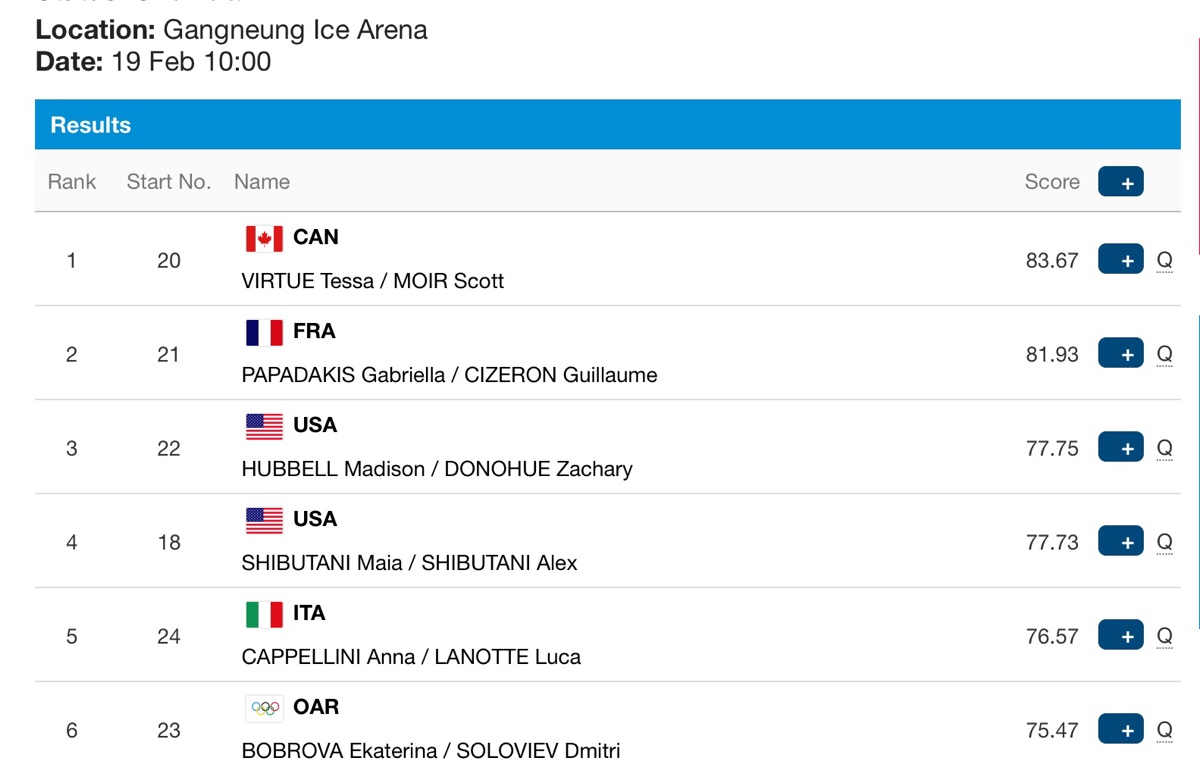Click the USA flag beside Shibutani
This screenshot has height=774, width=1200.
[x=264, y=520]
